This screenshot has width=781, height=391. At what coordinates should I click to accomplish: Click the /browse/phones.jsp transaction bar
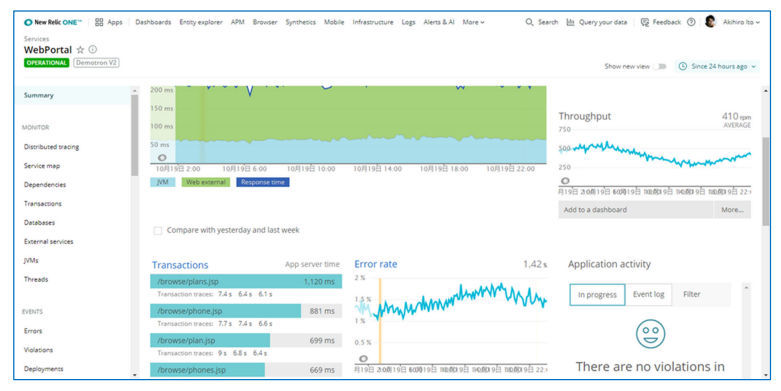pyautogui.click(x=246, y=370)
